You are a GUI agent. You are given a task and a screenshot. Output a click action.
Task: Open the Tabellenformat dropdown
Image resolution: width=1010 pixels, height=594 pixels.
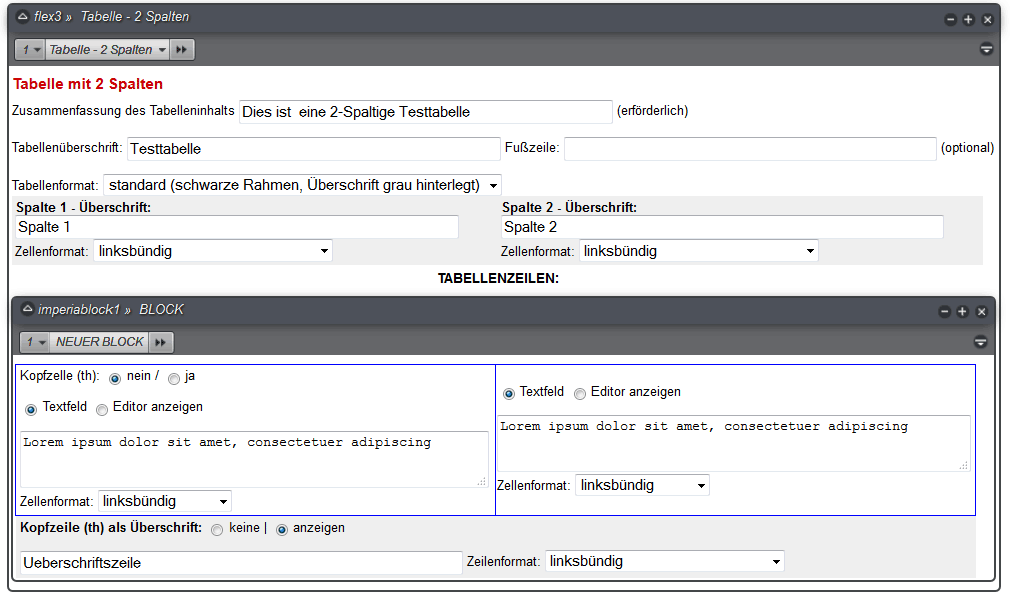tap(302, 186)
